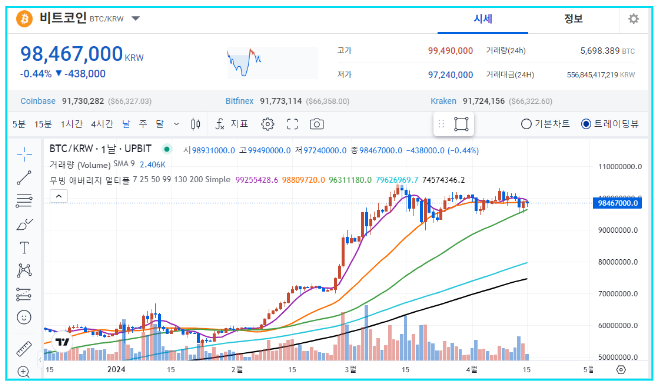Open the candlestick chart type selector
The width and height of the screenshot is (659, 388).
click(x=195, y=124)
